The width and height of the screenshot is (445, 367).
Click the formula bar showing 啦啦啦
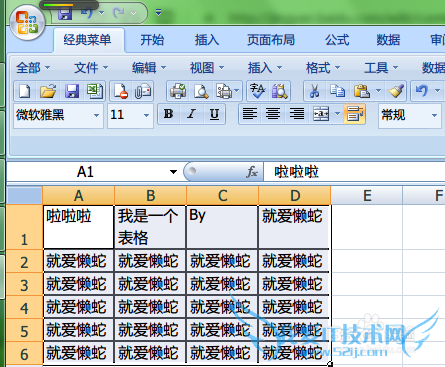(354, 172)
